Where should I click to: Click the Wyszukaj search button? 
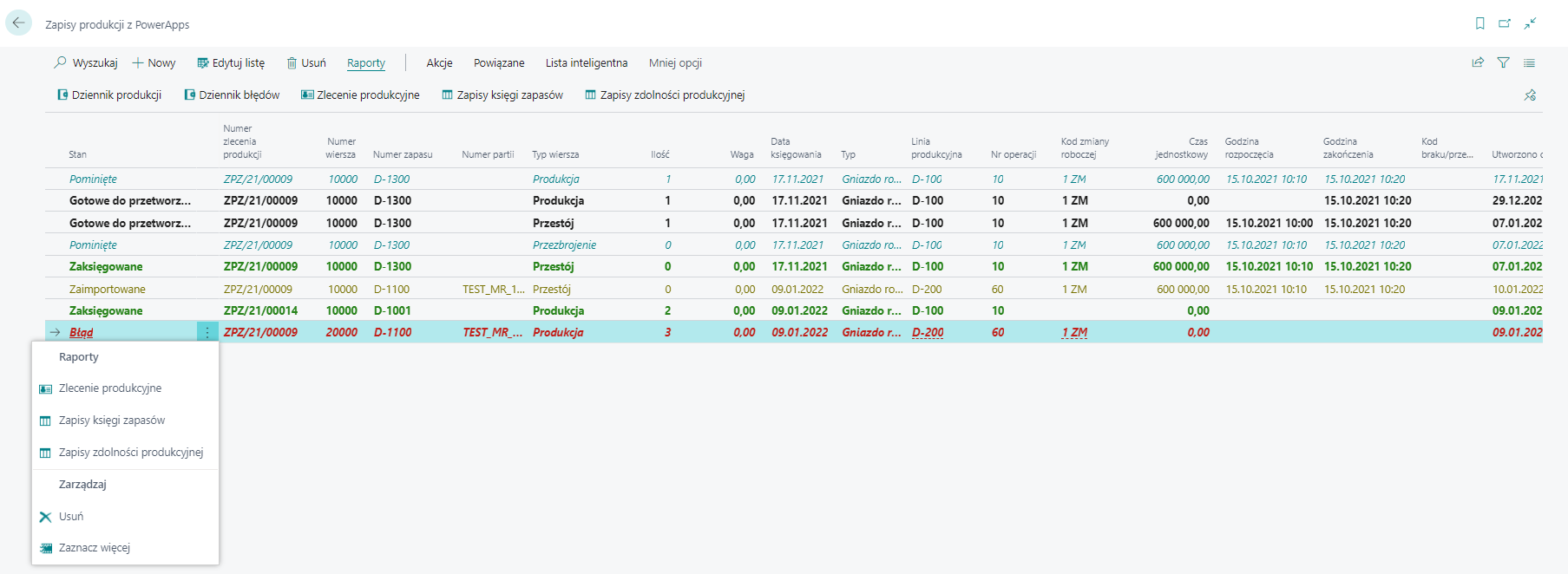[86, 63]
